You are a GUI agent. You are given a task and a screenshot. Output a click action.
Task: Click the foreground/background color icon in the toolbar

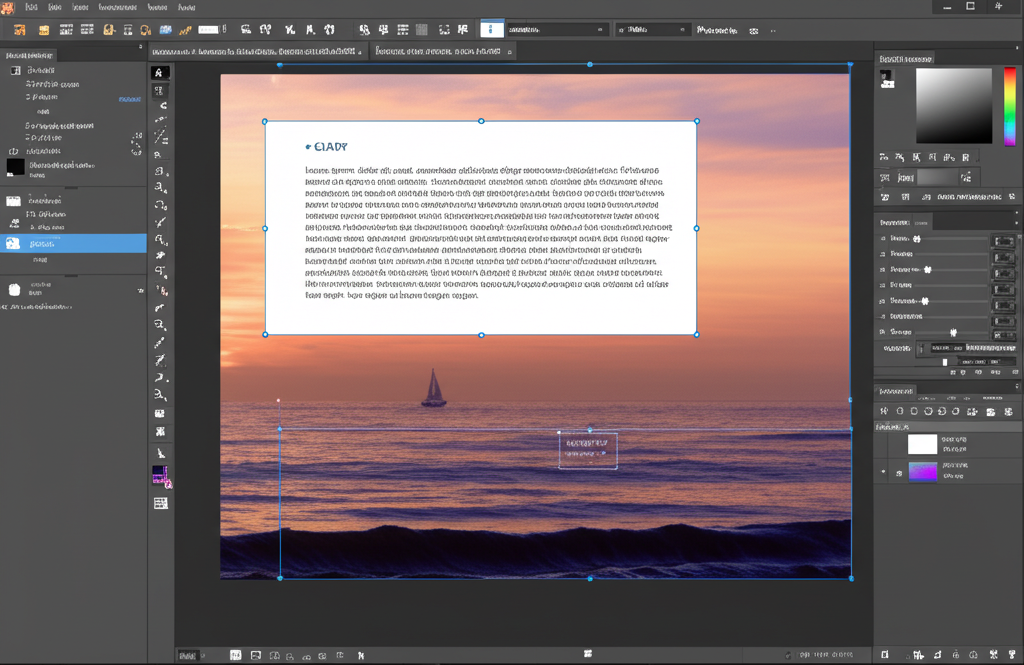coord(160,475)
